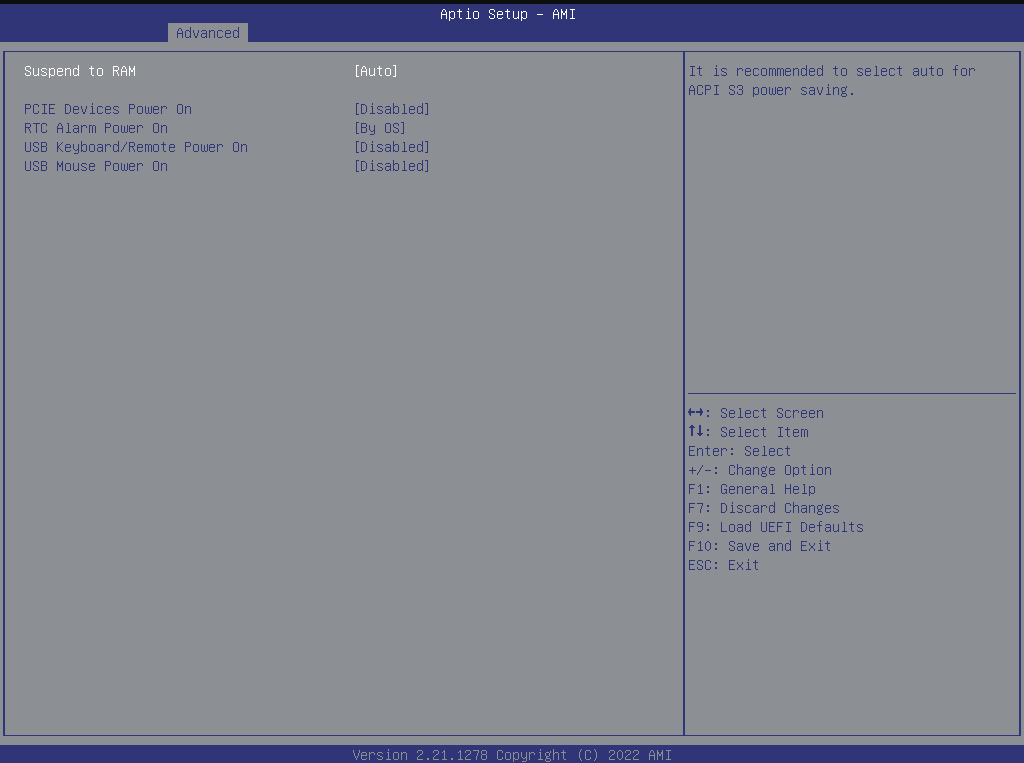Toggle the USB Mouse Power On [Disabled] value
Viewport: 1024px width, 763px height.
392,166
